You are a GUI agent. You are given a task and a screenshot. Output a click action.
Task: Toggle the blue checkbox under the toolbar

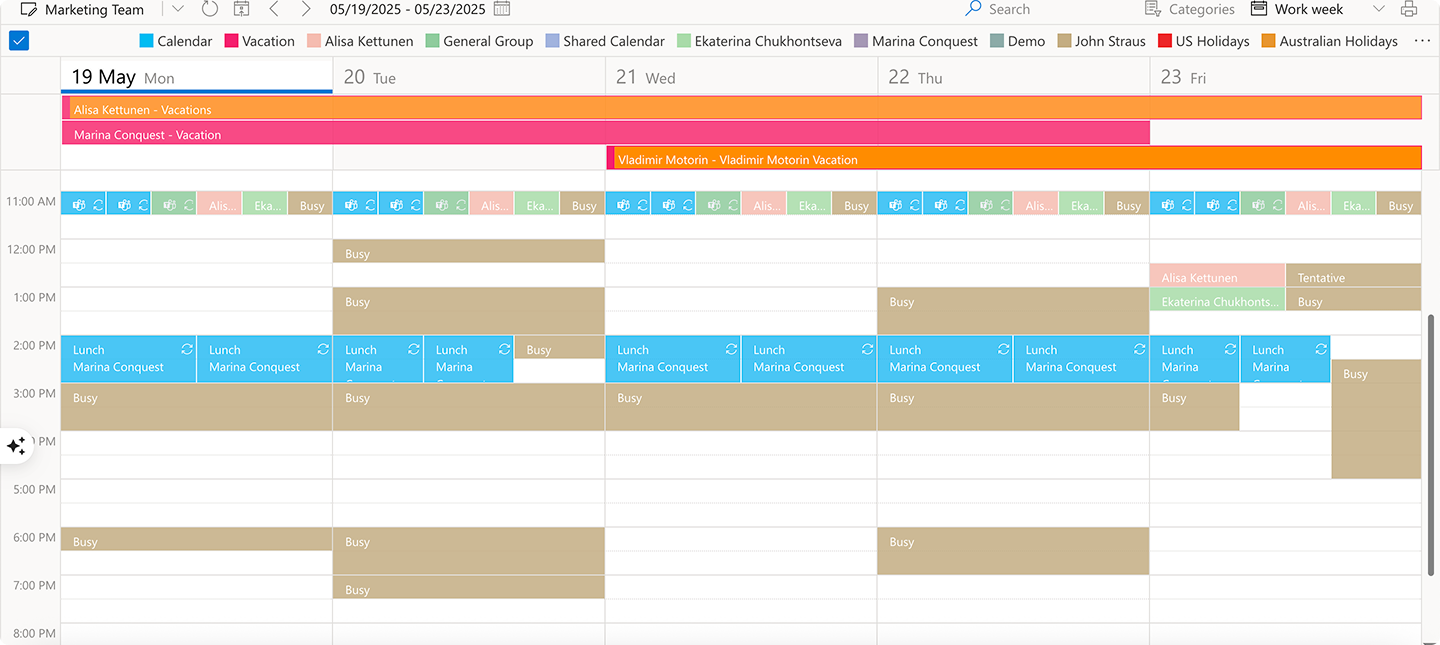(x=19, y=41)
